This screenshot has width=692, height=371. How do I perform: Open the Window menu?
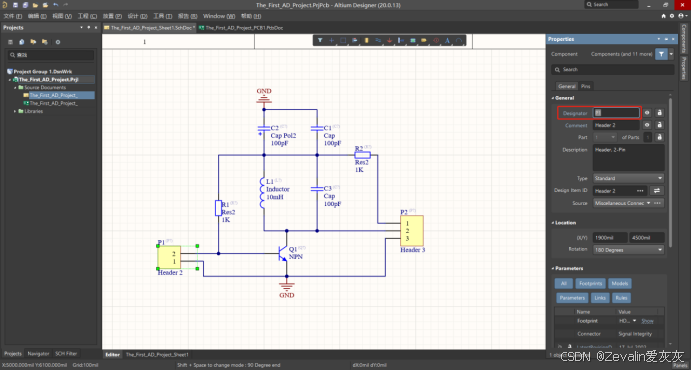pos(218,16)
